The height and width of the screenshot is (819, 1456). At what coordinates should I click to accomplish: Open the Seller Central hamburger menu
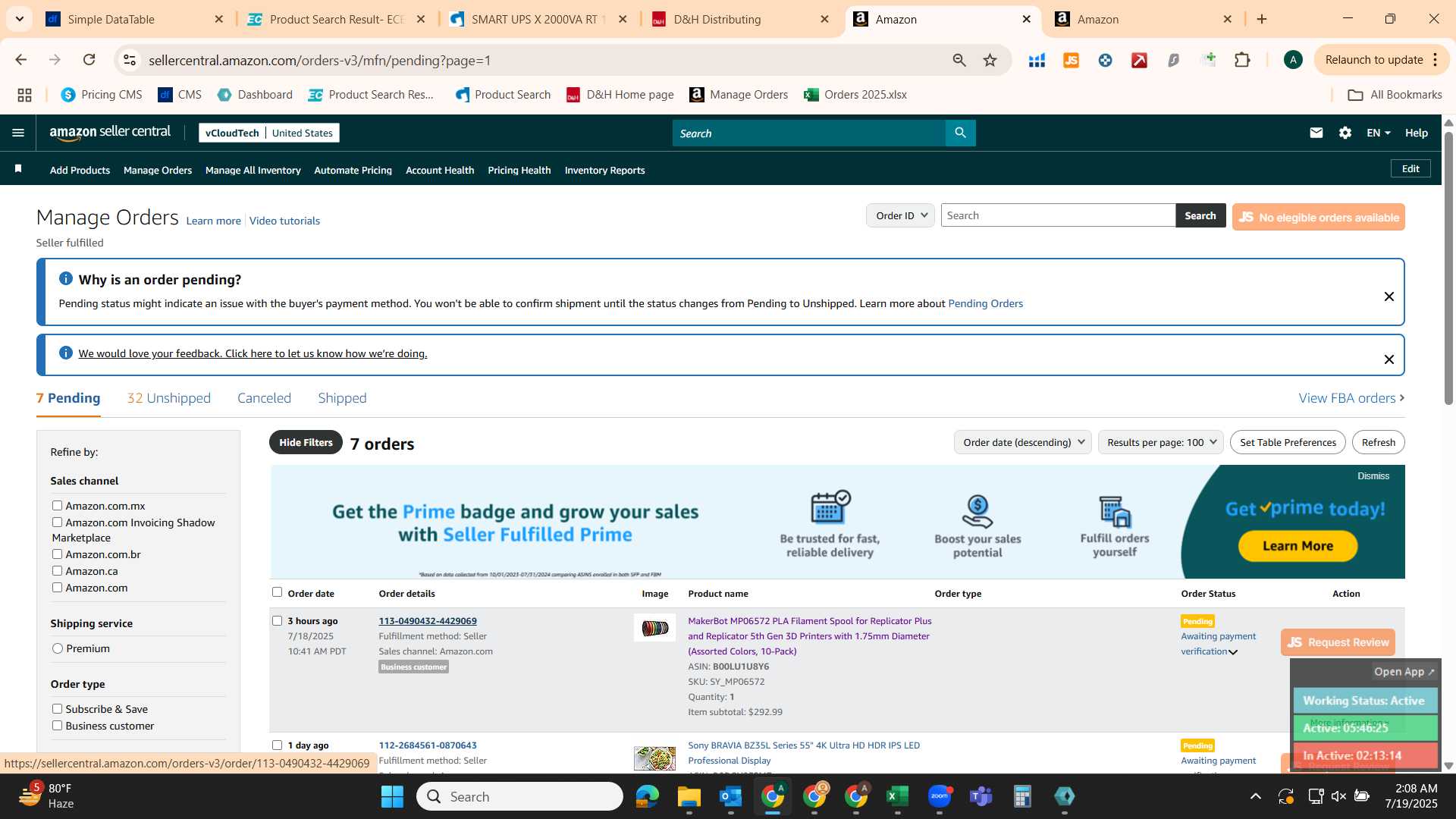[18, 133]
